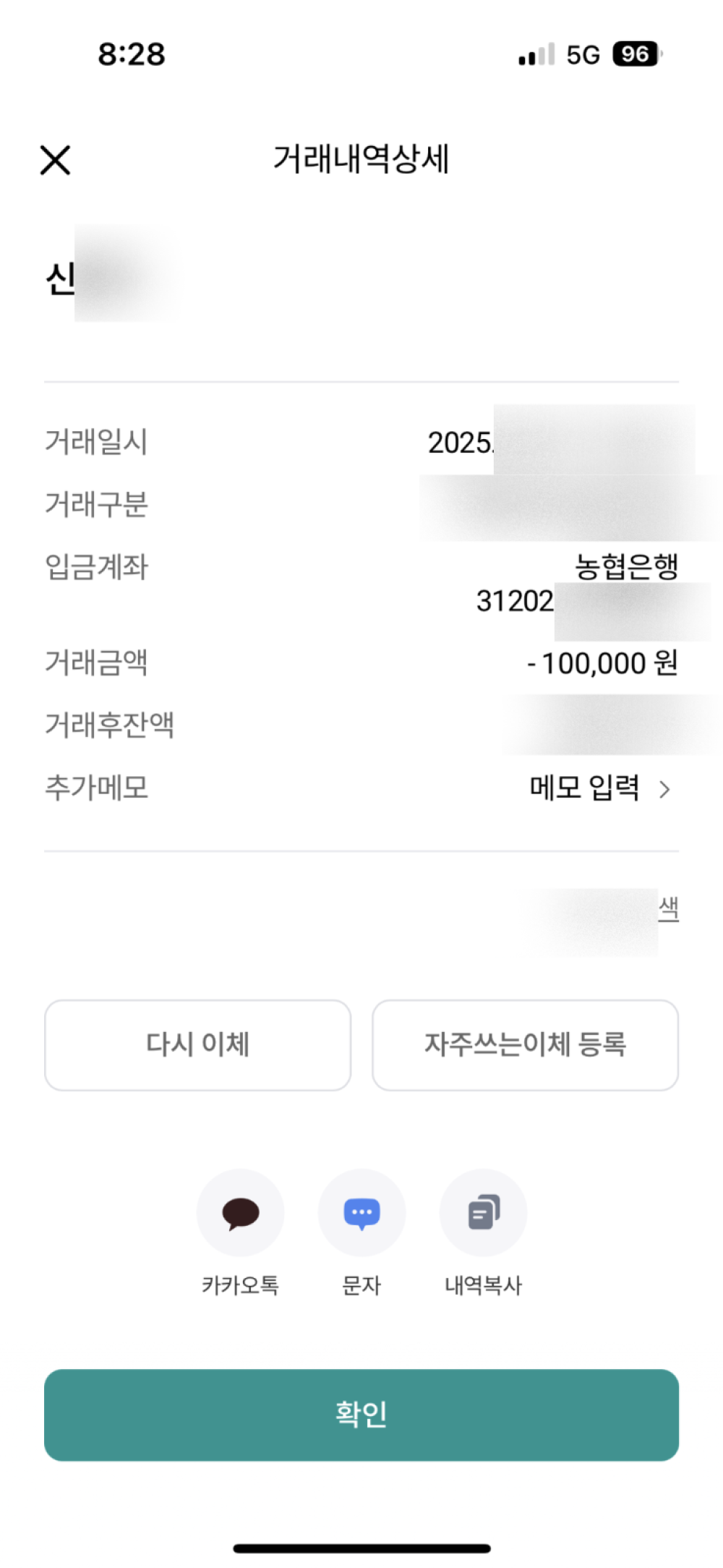The height and width of the screenshot is (1568, 723).
Task: Tap the 거래금액 -100,000 원 amount
Action: pos(602,663)
